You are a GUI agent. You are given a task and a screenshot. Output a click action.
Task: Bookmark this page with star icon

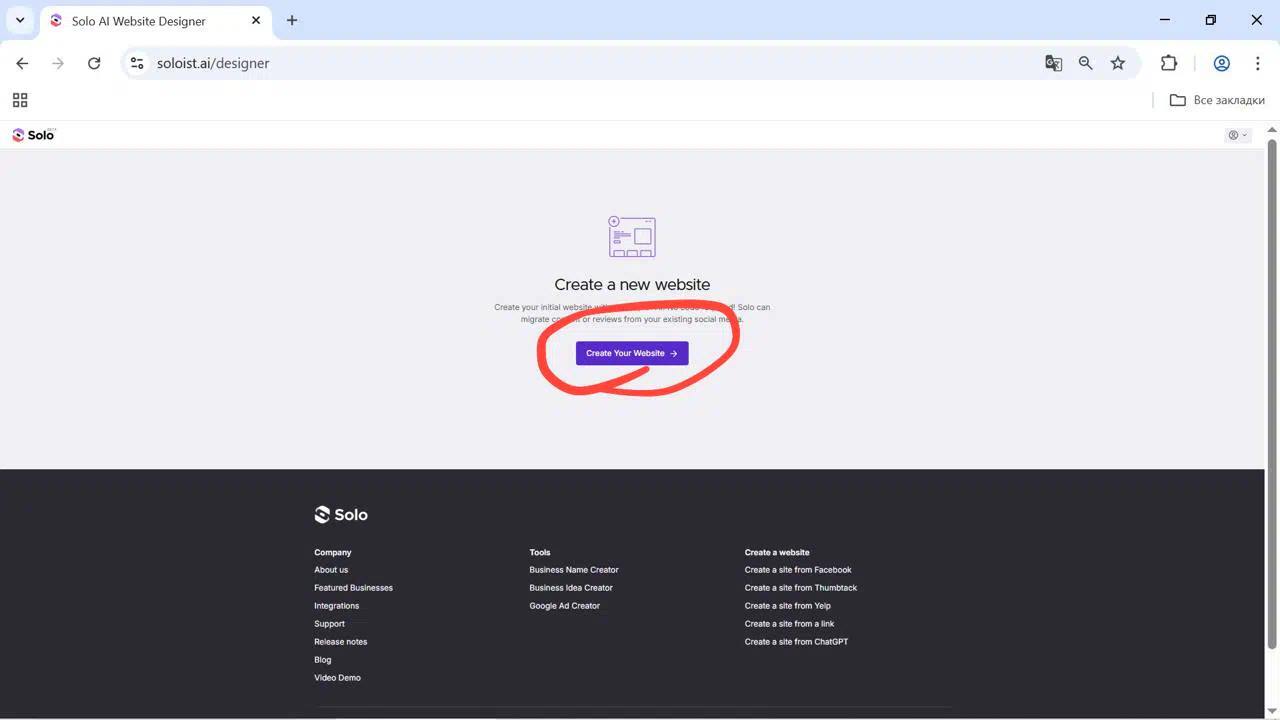(x=1118, y=63)
